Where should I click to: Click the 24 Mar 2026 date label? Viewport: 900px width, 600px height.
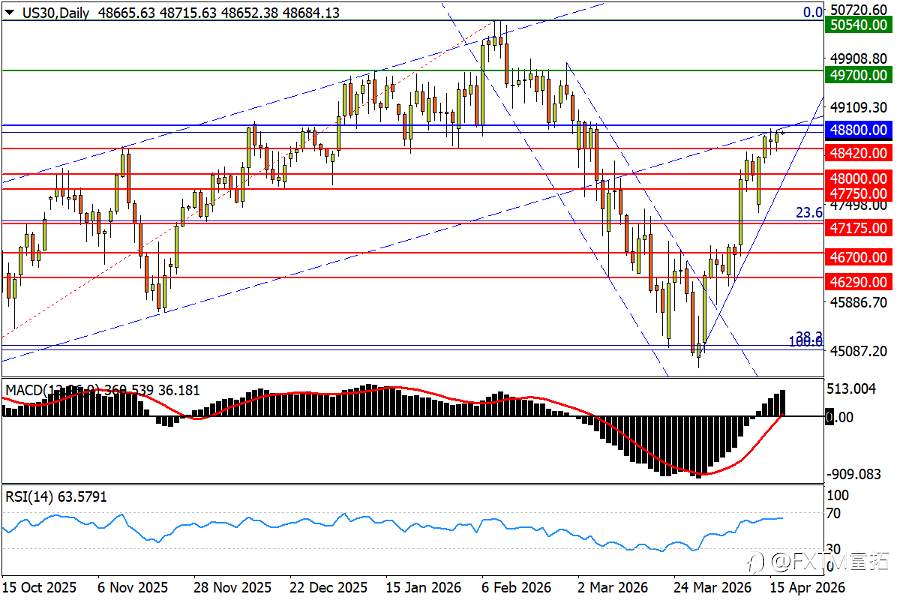coord(712,587)
